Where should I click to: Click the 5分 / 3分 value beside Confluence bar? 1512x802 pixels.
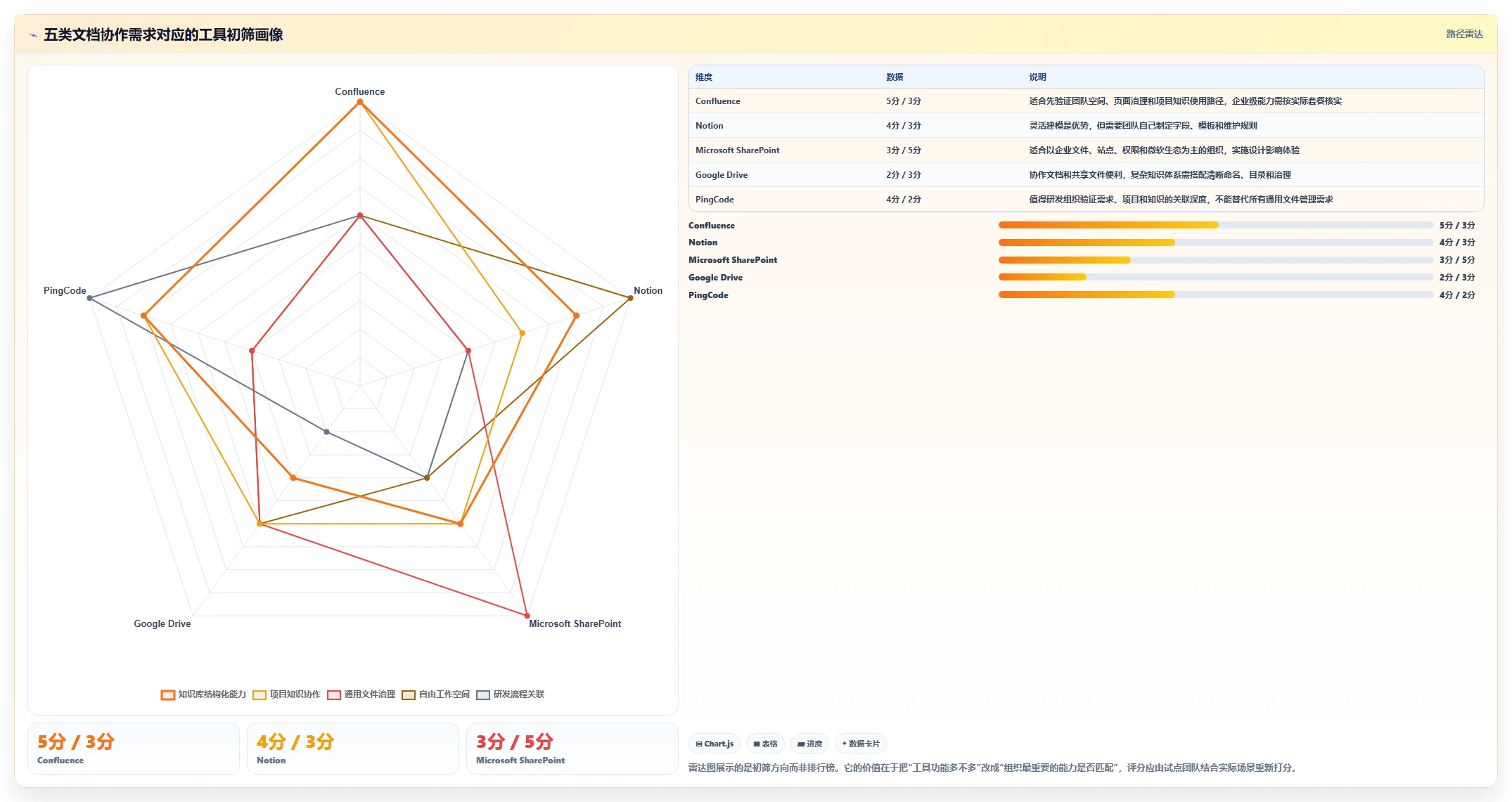1456,226
